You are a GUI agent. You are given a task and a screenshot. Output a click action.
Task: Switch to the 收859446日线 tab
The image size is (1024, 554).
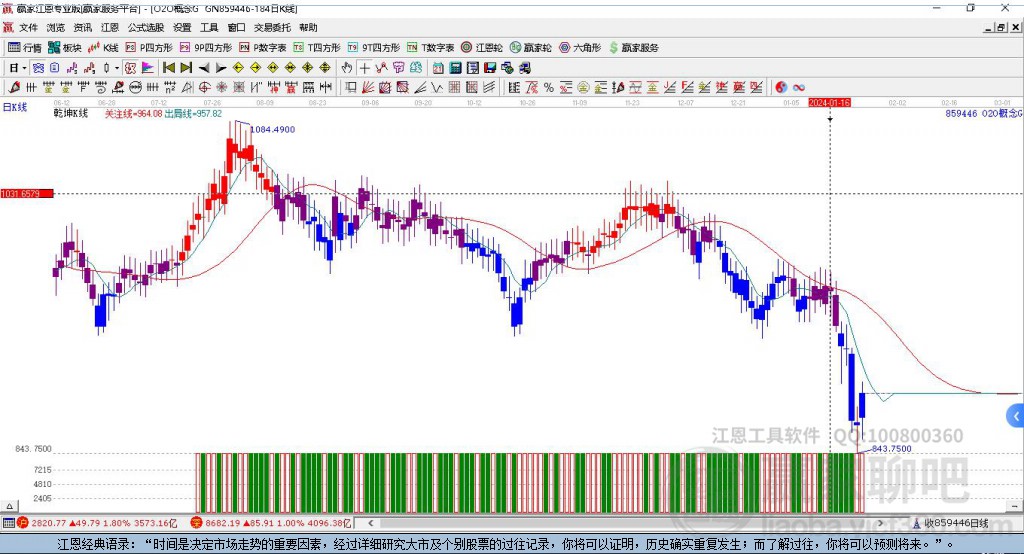click(x=954, y=522)
